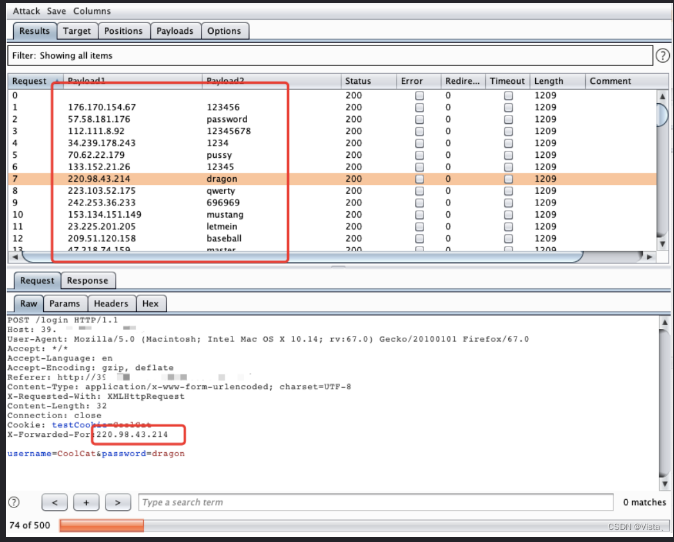The width and height of the screenshot is (674, 542).
Task: Sort by the Redirects column header
Action: (x=463, y=81)
